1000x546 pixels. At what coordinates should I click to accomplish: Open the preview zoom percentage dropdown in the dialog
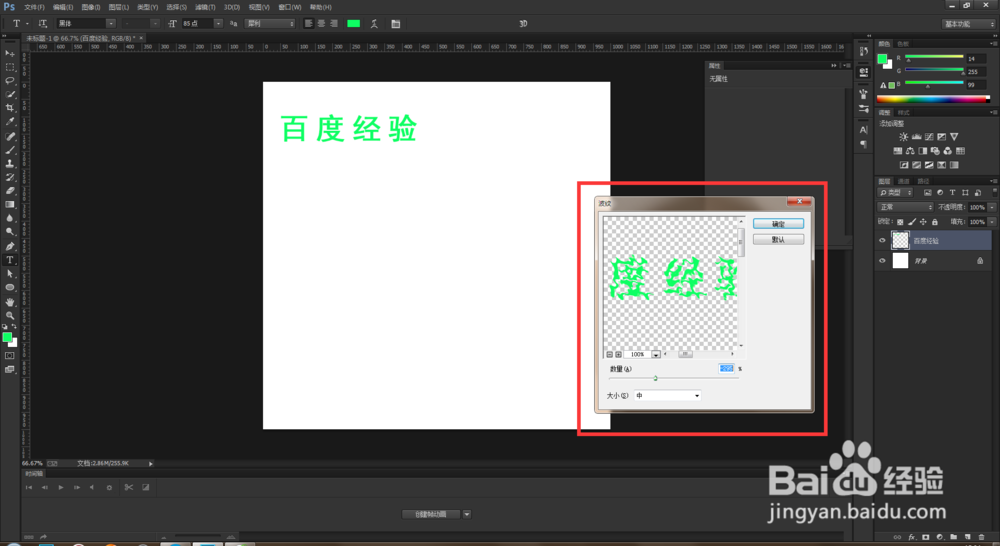coord(656,355)
